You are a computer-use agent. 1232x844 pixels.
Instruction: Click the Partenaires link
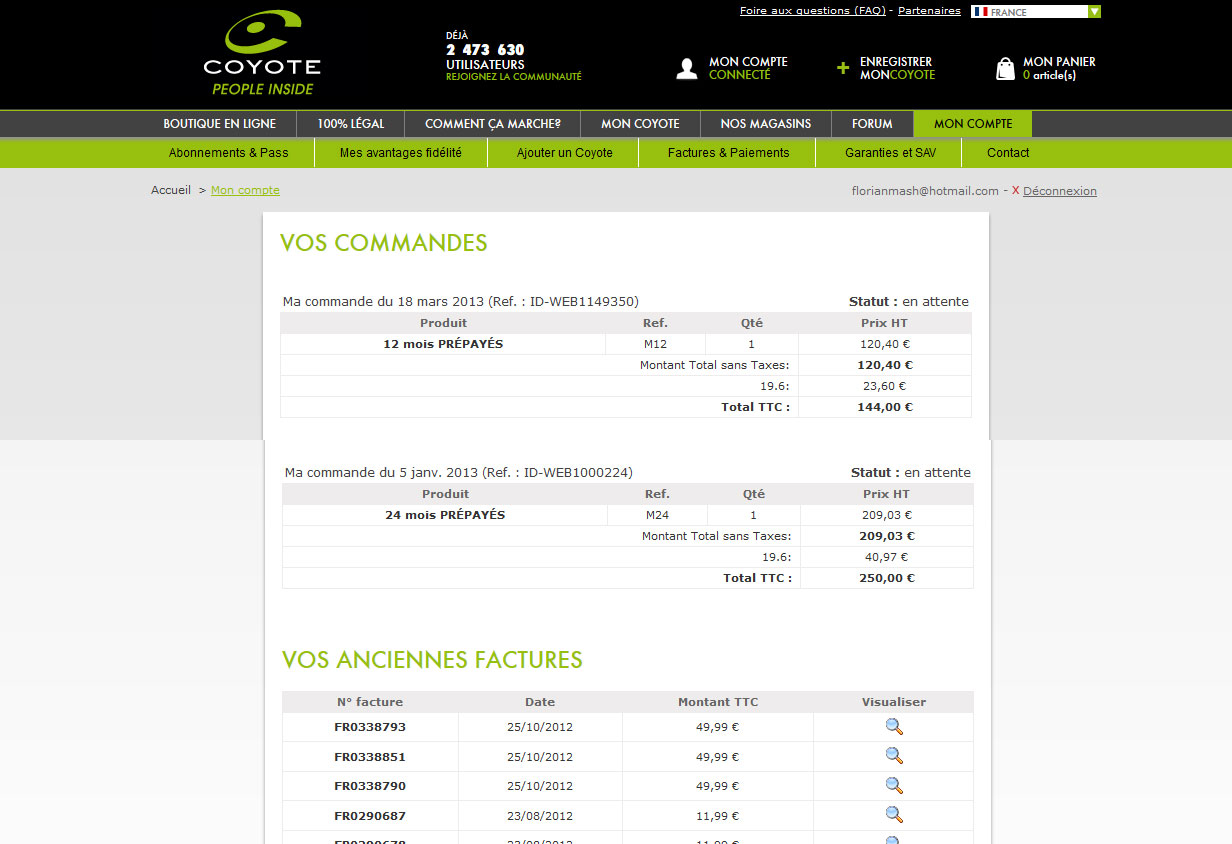929,11
